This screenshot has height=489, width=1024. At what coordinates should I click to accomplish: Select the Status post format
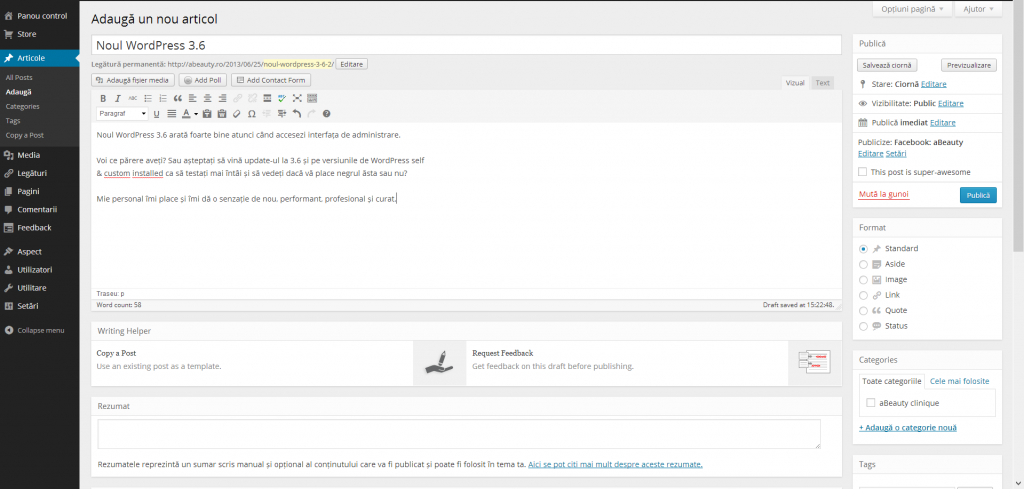point(863,326)
